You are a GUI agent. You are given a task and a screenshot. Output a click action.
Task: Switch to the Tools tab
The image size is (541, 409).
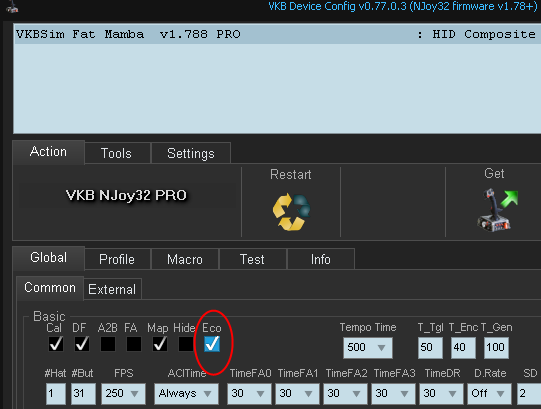[117, 153]
